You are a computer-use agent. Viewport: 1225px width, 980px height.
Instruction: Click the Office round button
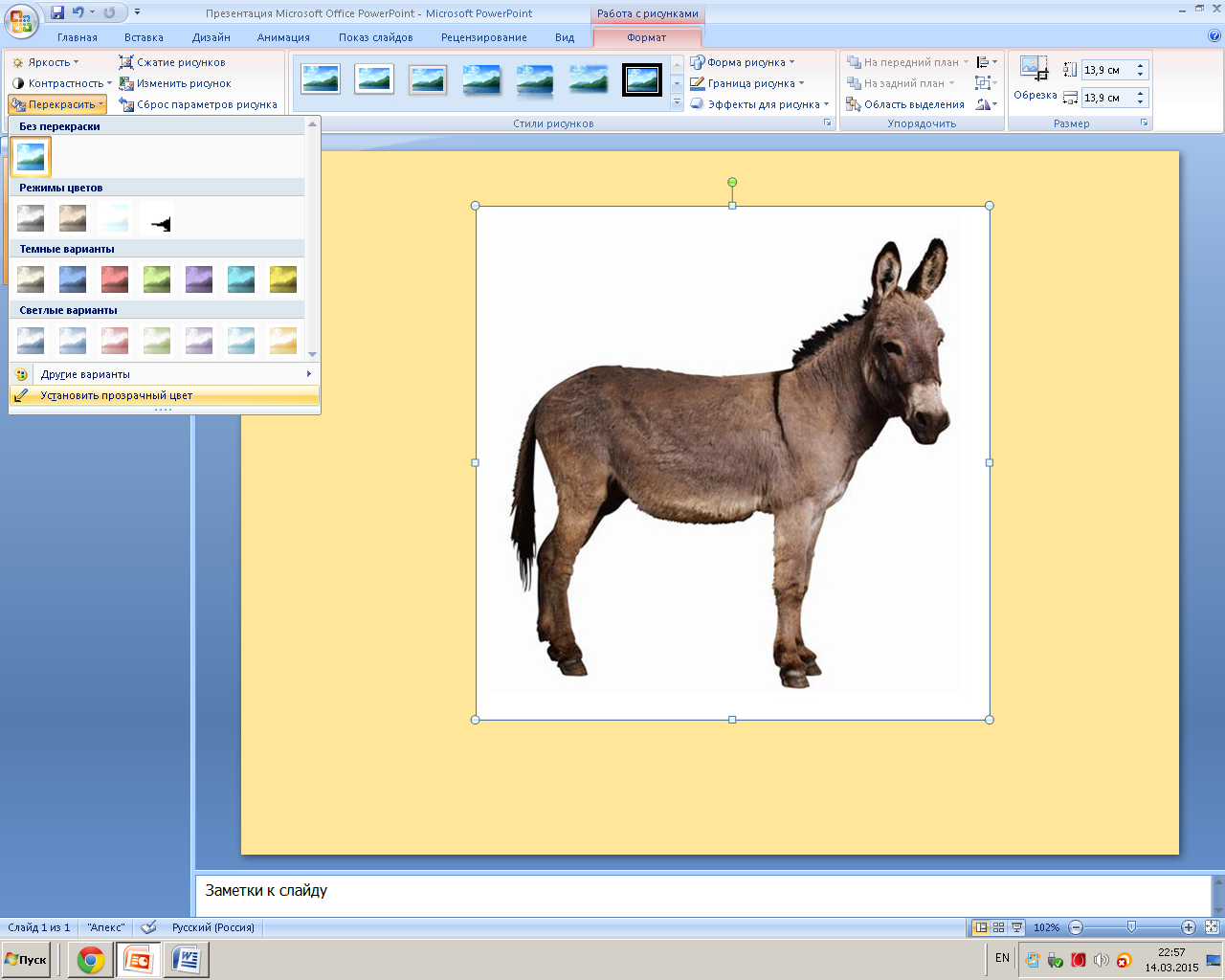point(21,21)
